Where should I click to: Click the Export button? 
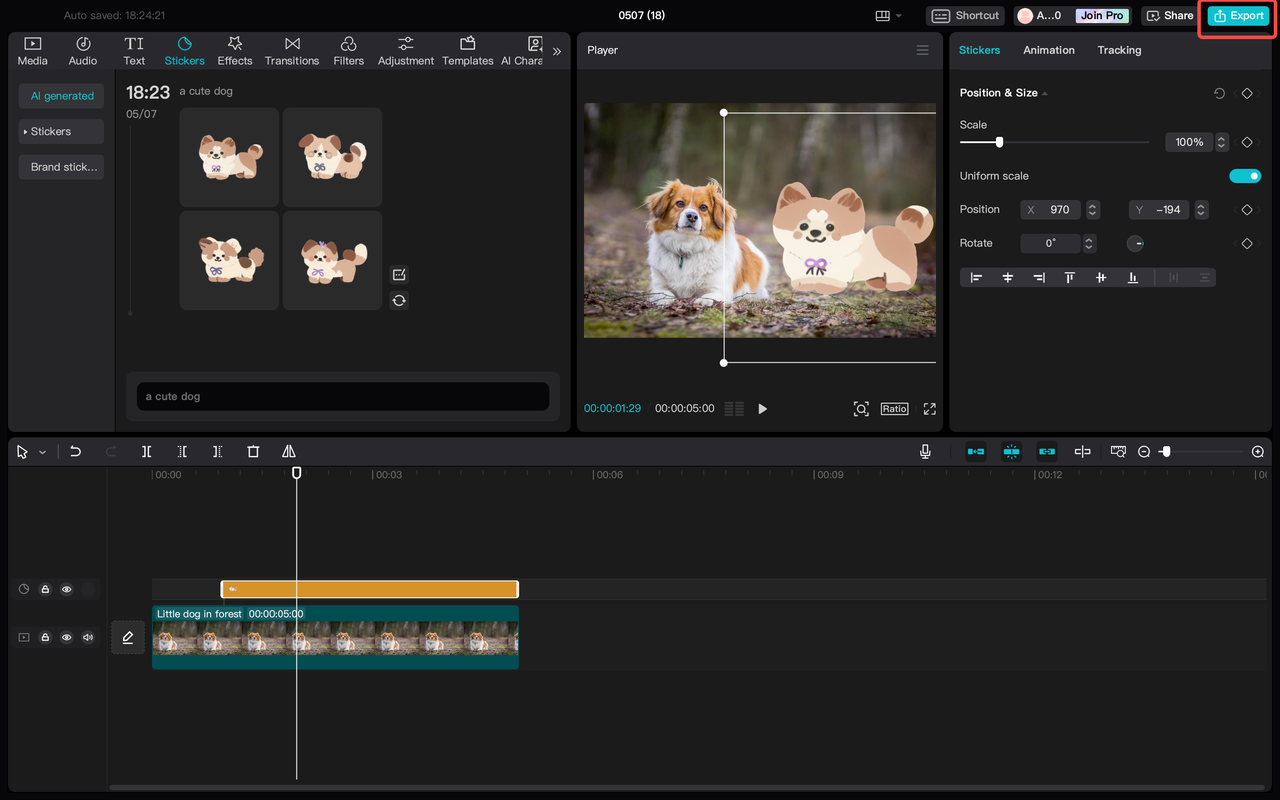1237,15
